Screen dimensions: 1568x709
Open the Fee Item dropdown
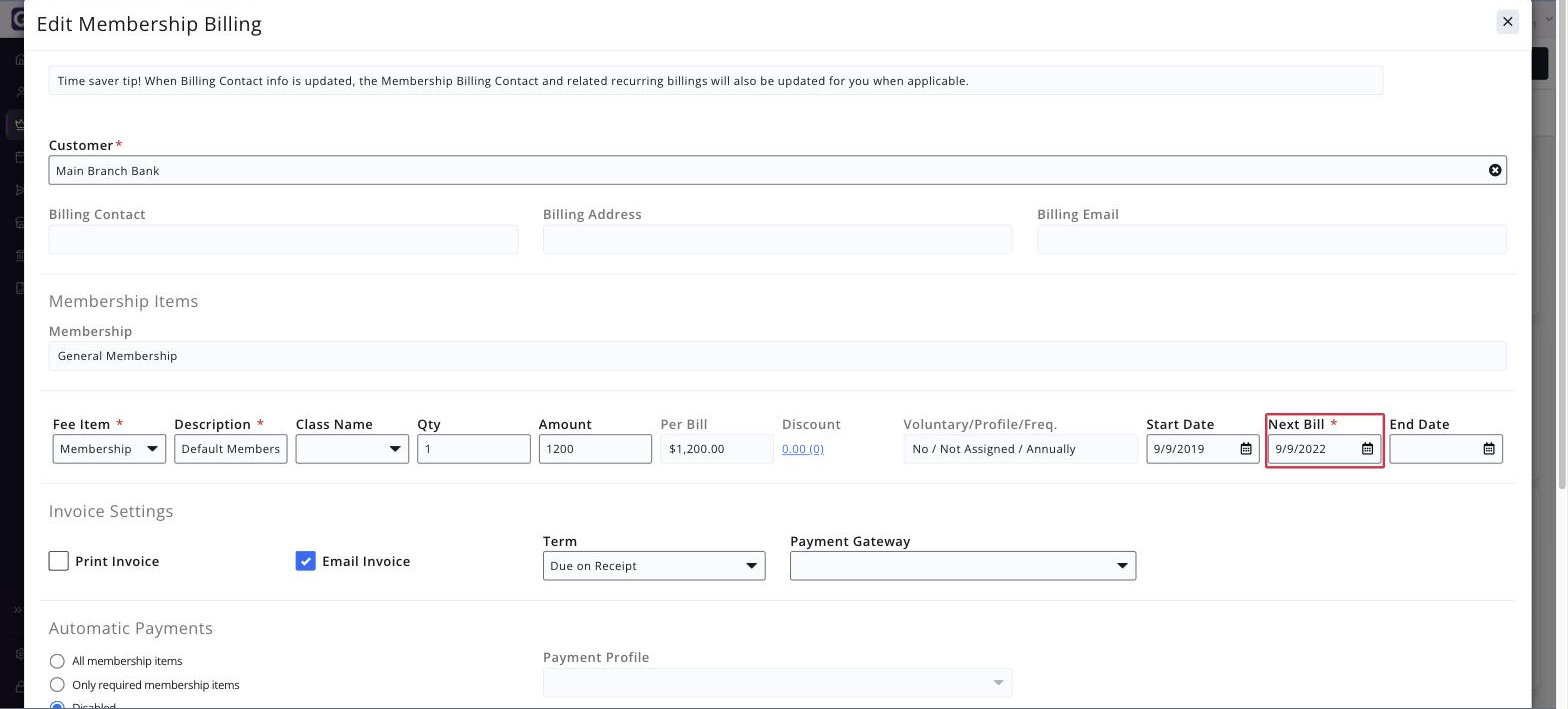109,449
